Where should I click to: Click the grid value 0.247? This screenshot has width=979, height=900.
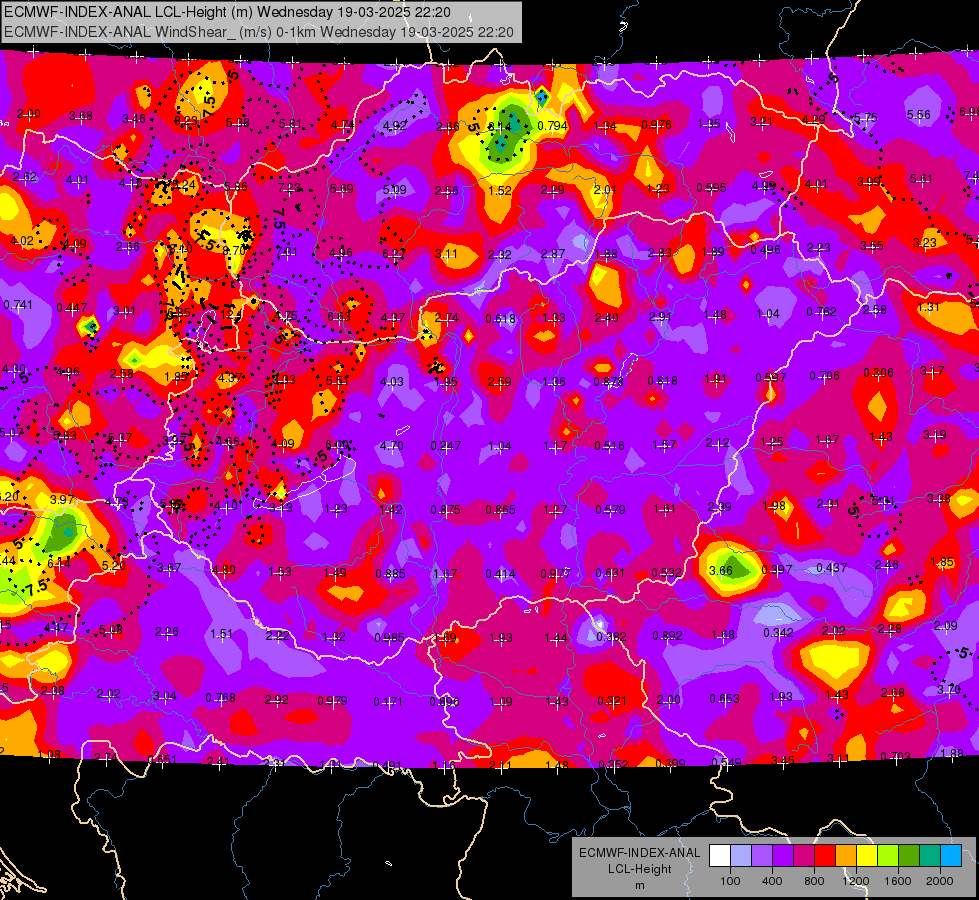[x=446, y=445]
